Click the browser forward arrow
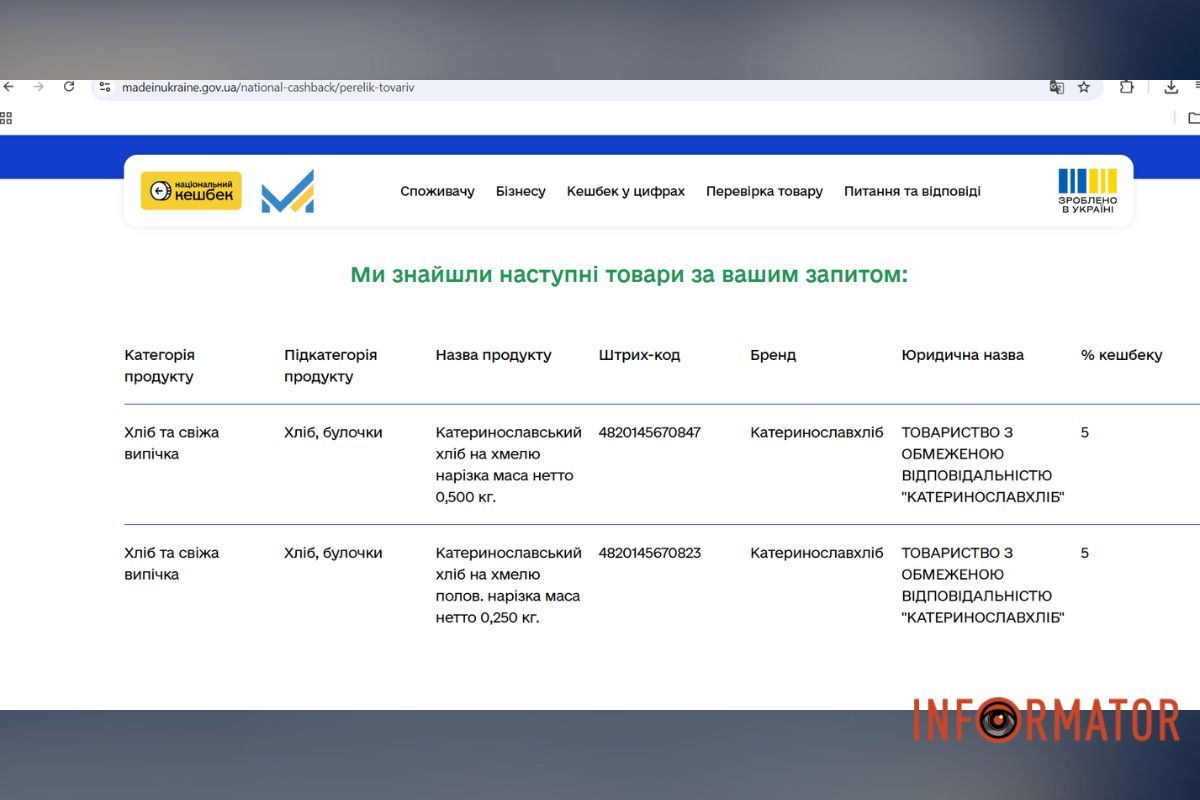The height and width of the screenshot is (800, 1200). [39, 87]
